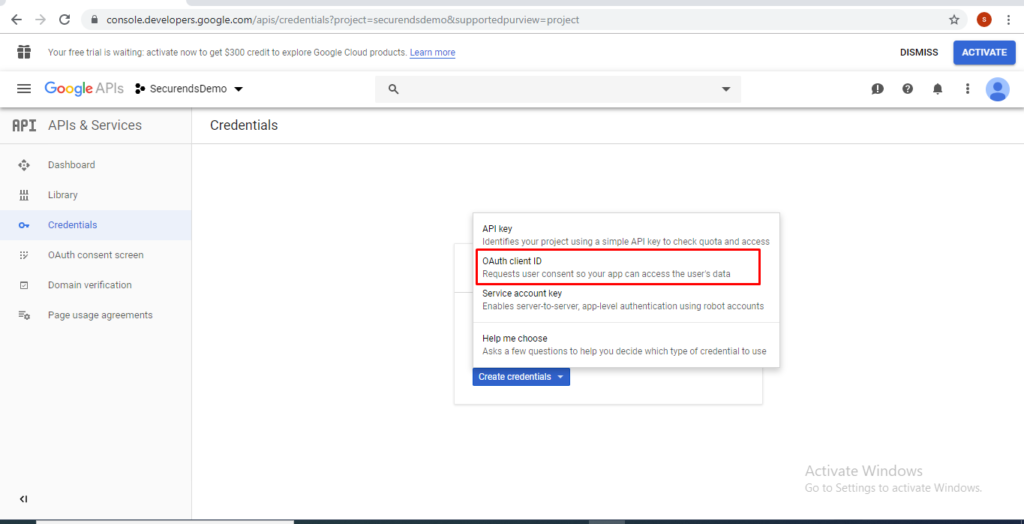The image size is (1024, 524).
Task: Follow the Learn more link
Action: coord(432,52)
